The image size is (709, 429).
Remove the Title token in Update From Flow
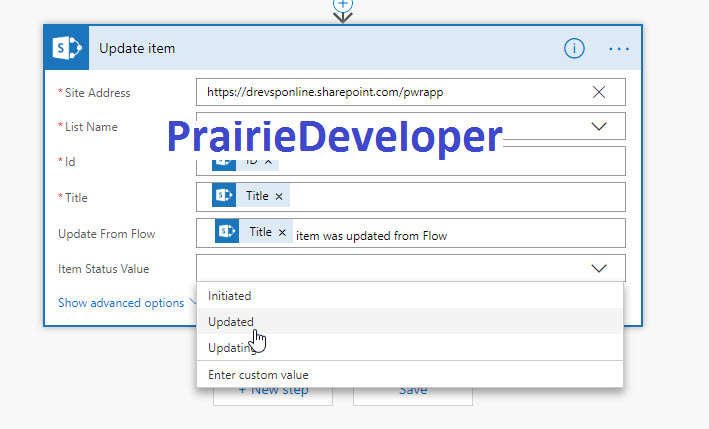pos(282,232)
